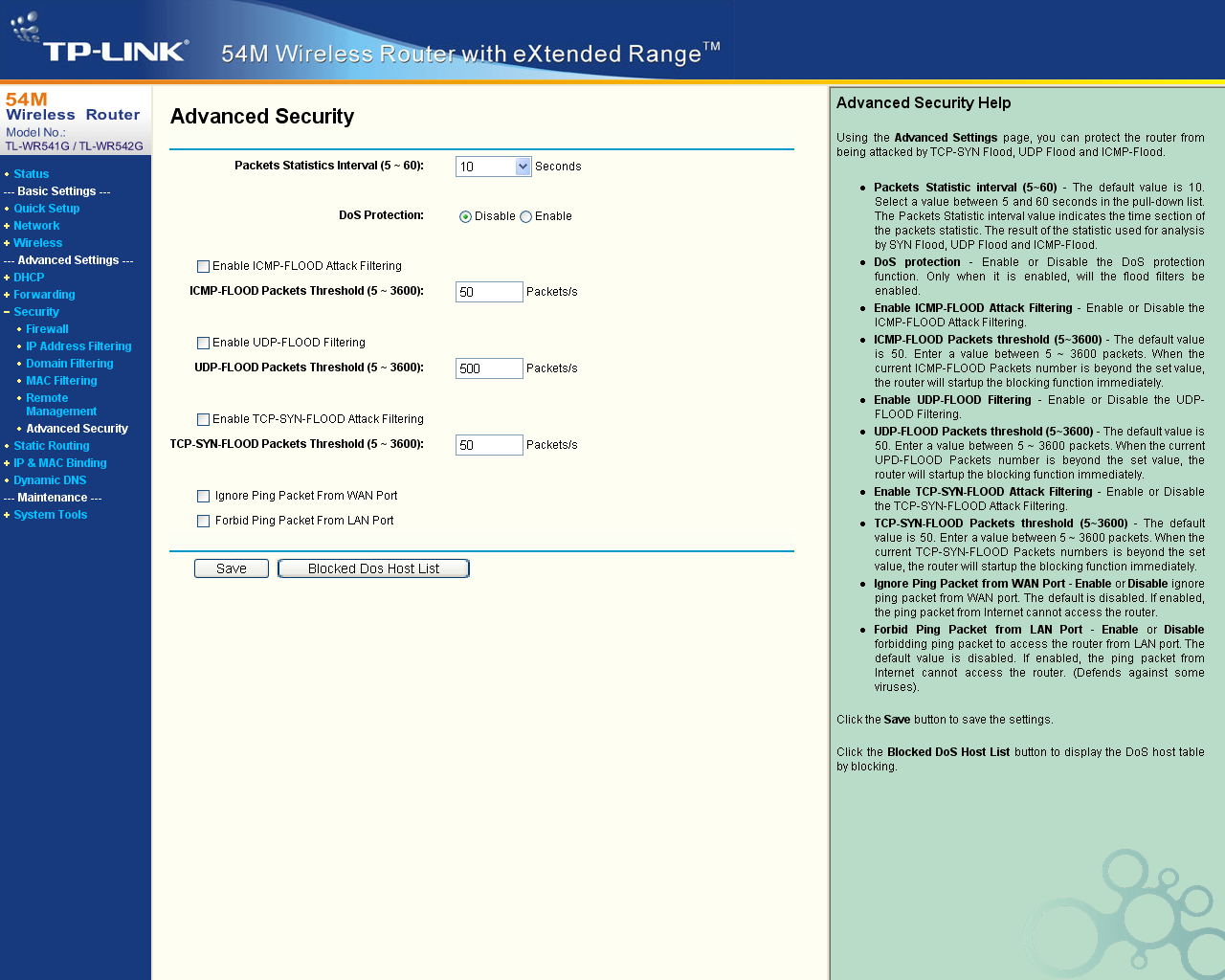The image size is (1225, 980).
Task: Open Quick Setup from the sidebar
Action: [47, 209]
